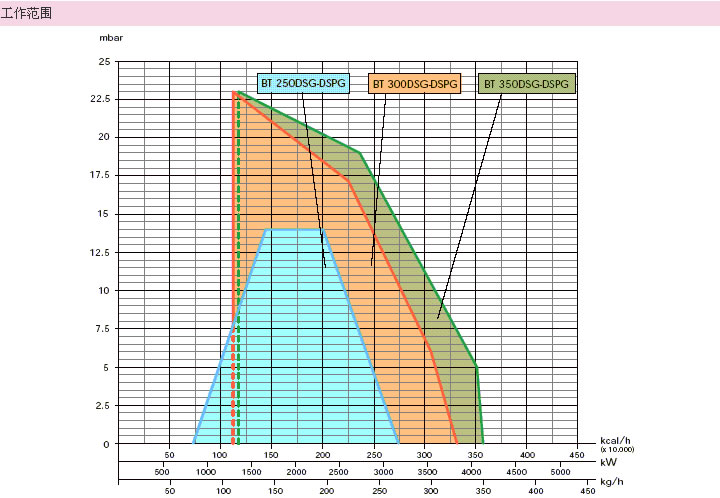720x498 pixels.
Task: Click the kW axis unit label
Action: 607,462
